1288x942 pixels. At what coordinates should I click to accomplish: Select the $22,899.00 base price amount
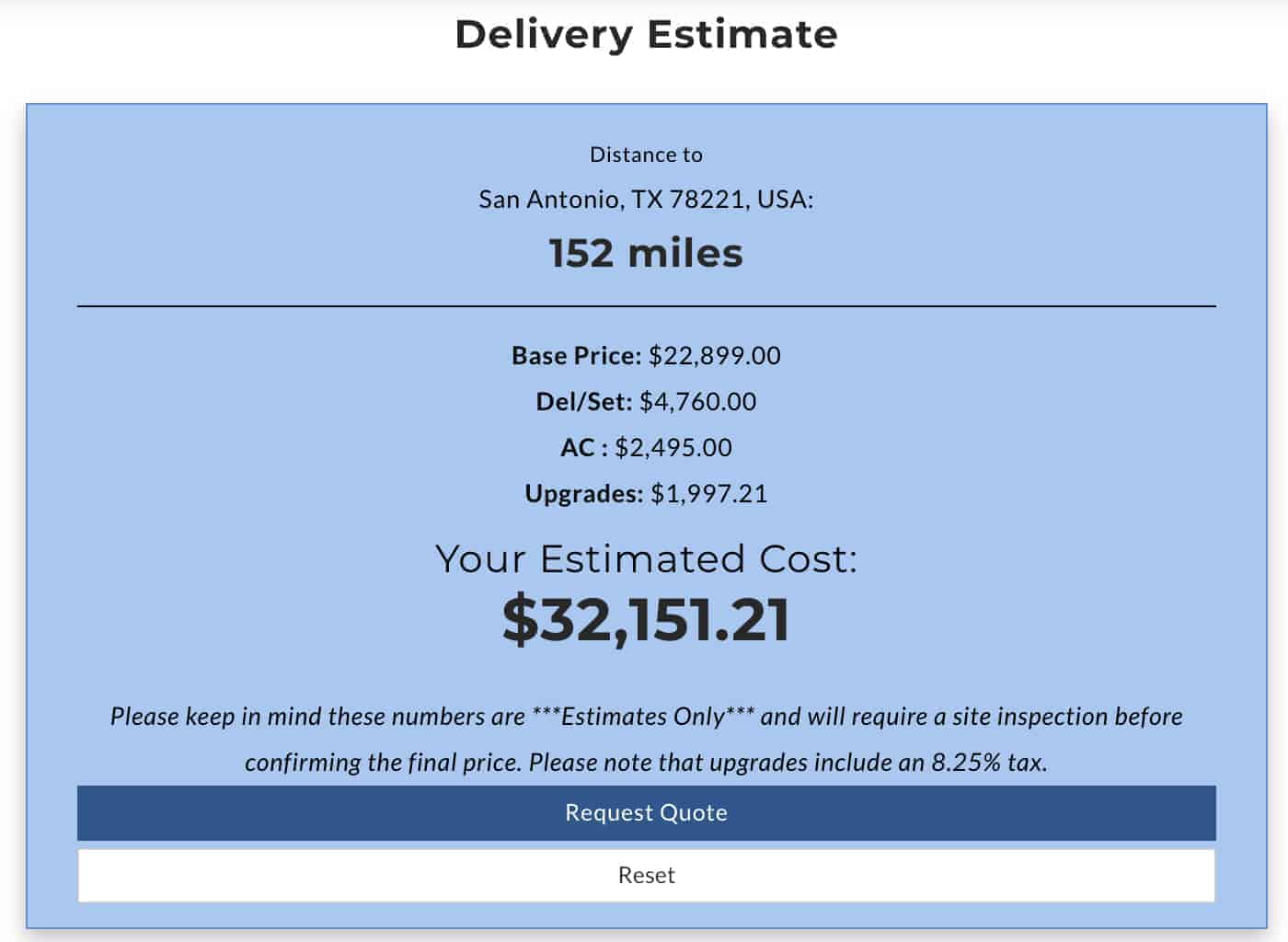(715, 356)
